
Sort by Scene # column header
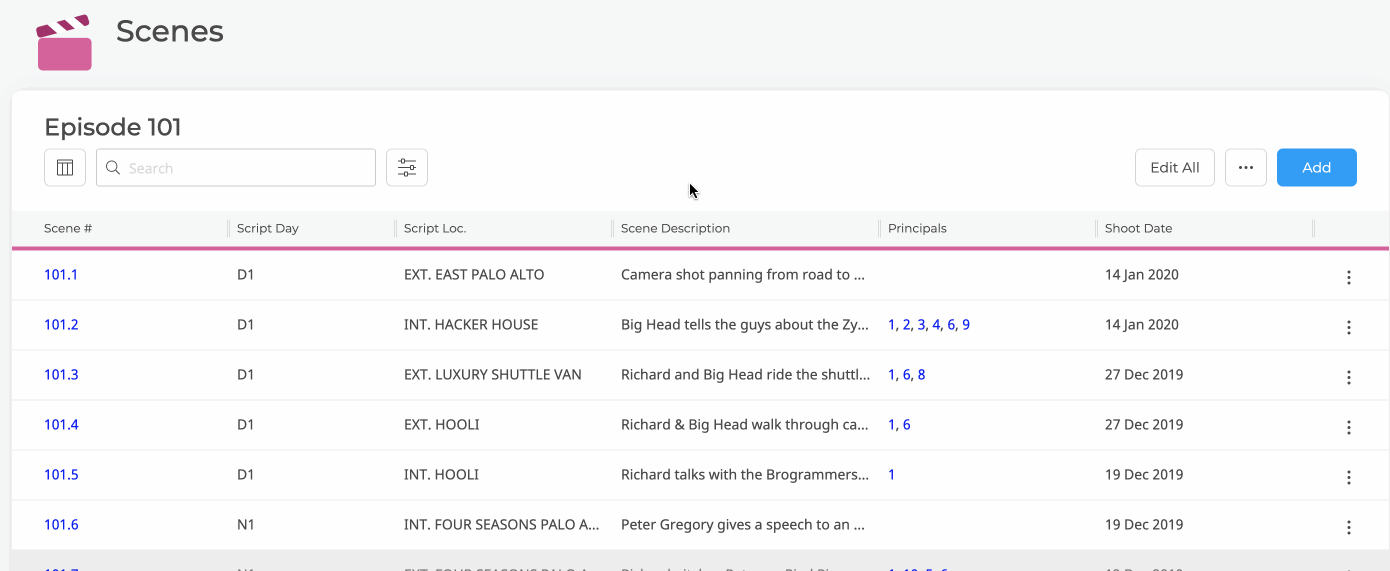(68, 228)
